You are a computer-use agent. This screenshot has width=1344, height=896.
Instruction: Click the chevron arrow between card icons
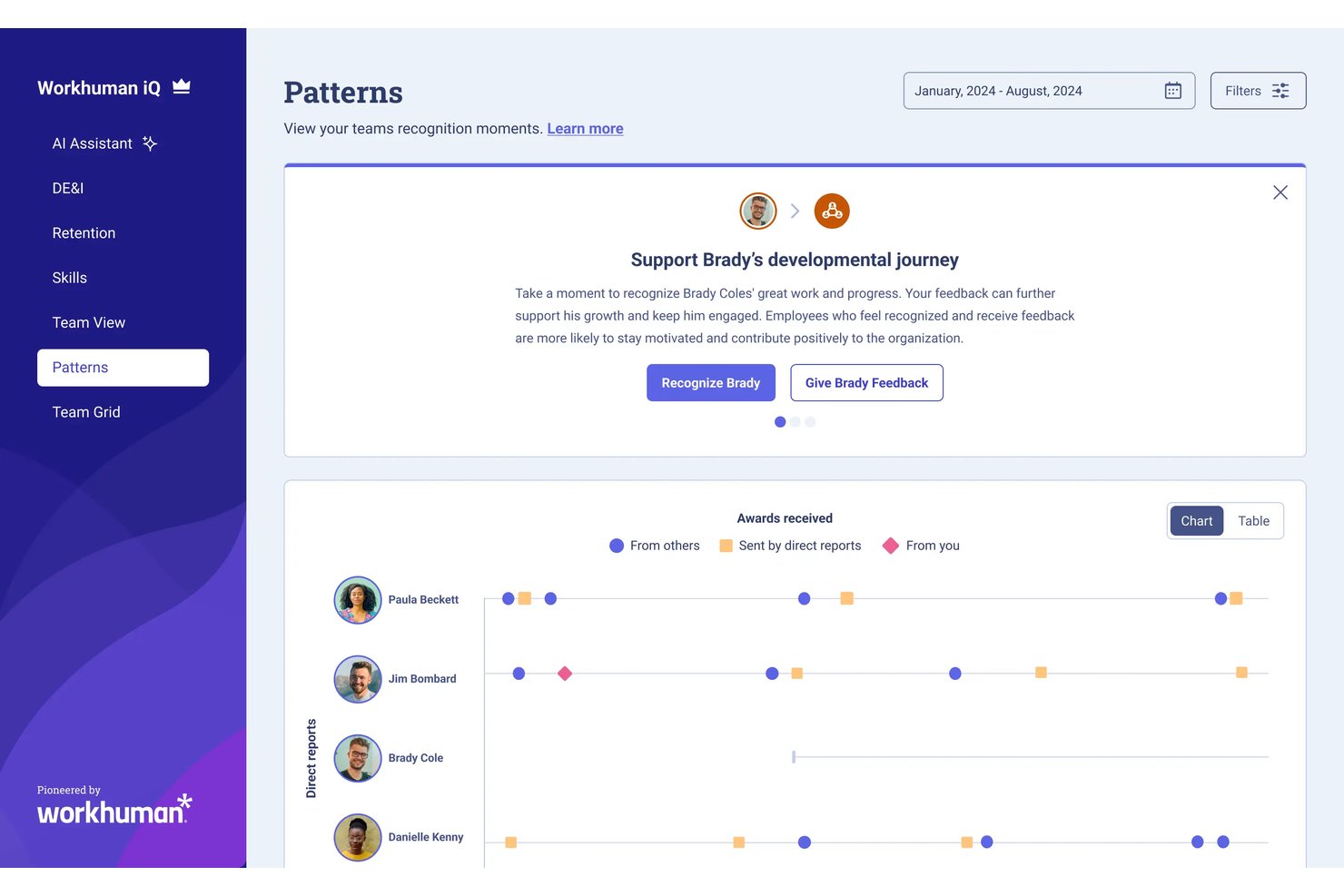tap(795, 212)
